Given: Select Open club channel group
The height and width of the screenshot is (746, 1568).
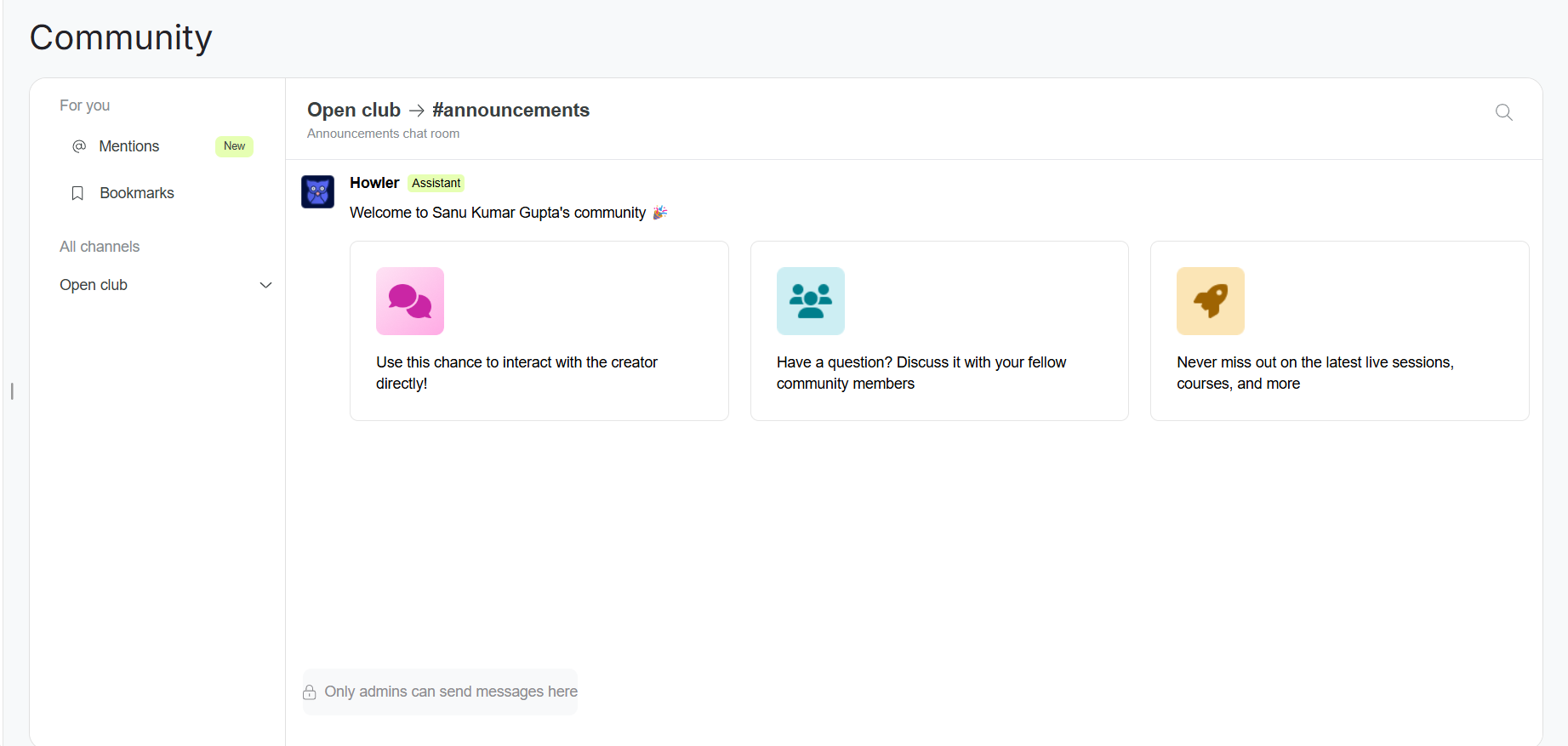Looking at the screenshot, I should [x=94, y=285].
